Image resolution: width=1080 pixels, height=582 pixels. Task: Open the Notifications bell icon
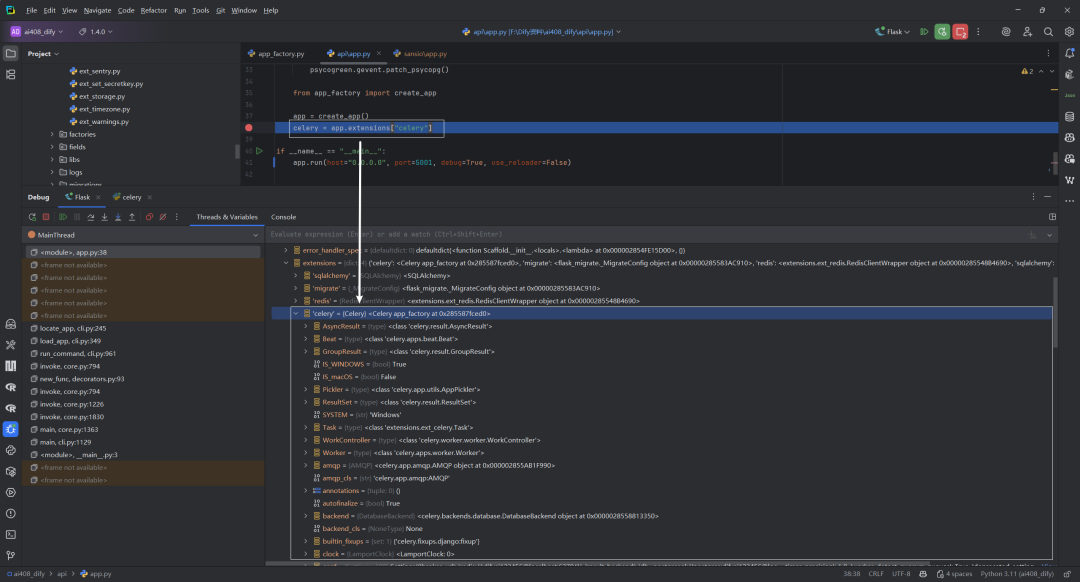click(1069, 53)
